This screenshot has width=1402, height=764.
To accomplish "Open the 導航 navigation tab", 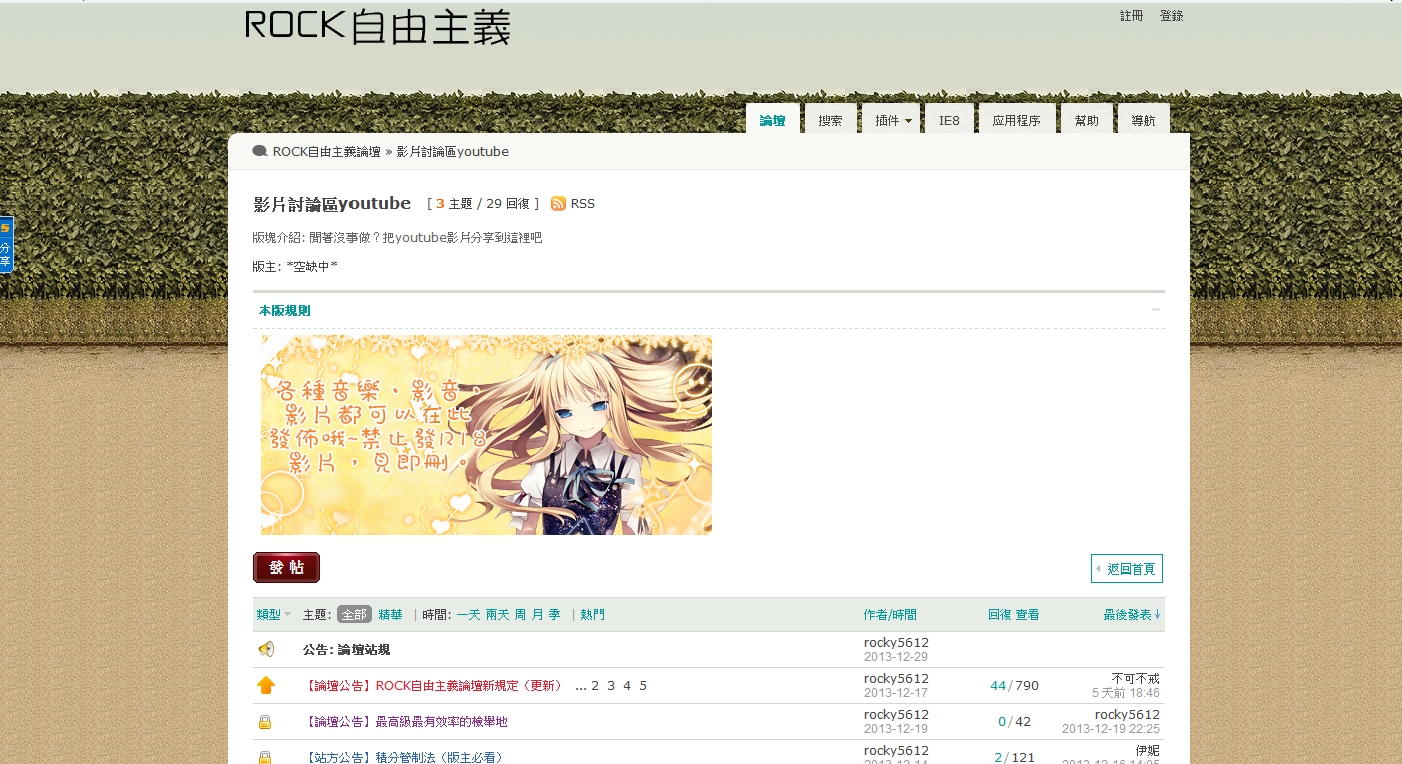I will click(x=1143, y=120).
